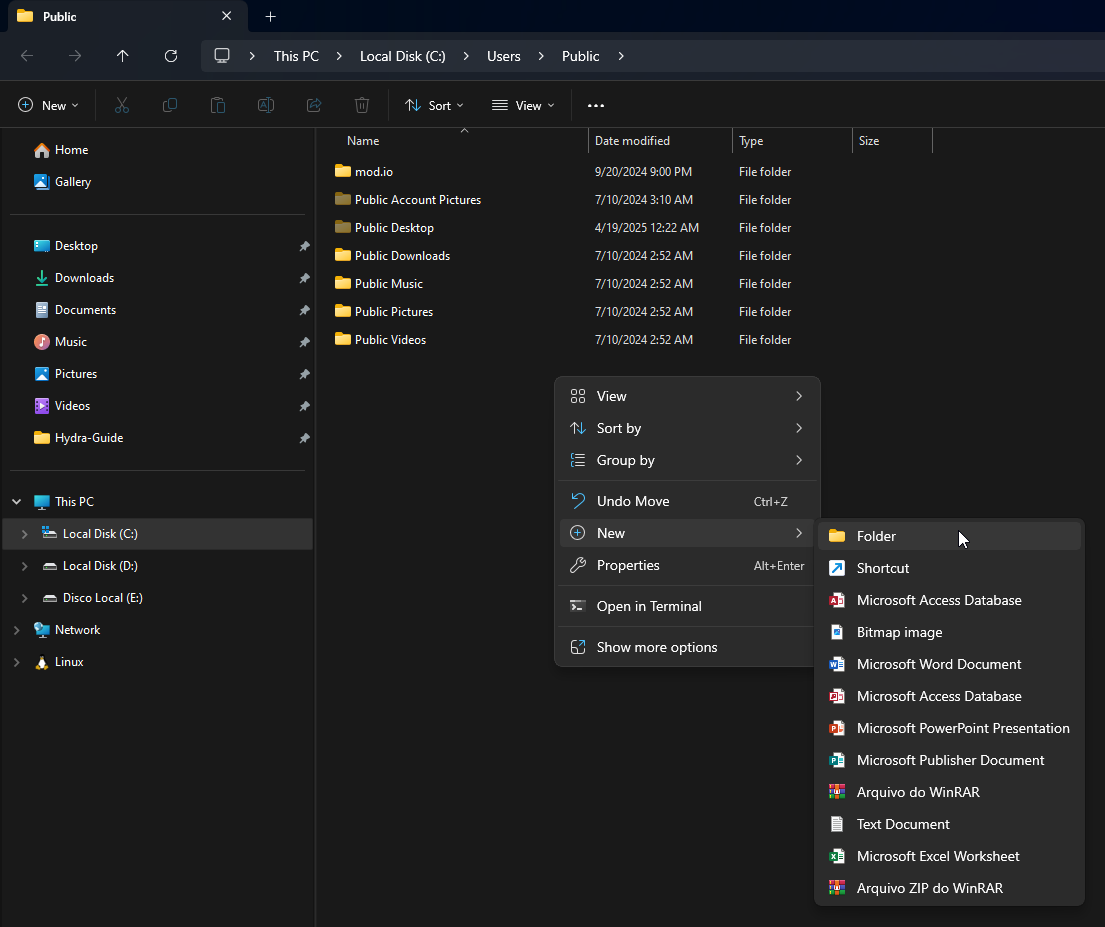Click Show more options in context menu
The height and width of the screenshot is (927, 1105).
point(687,647)
